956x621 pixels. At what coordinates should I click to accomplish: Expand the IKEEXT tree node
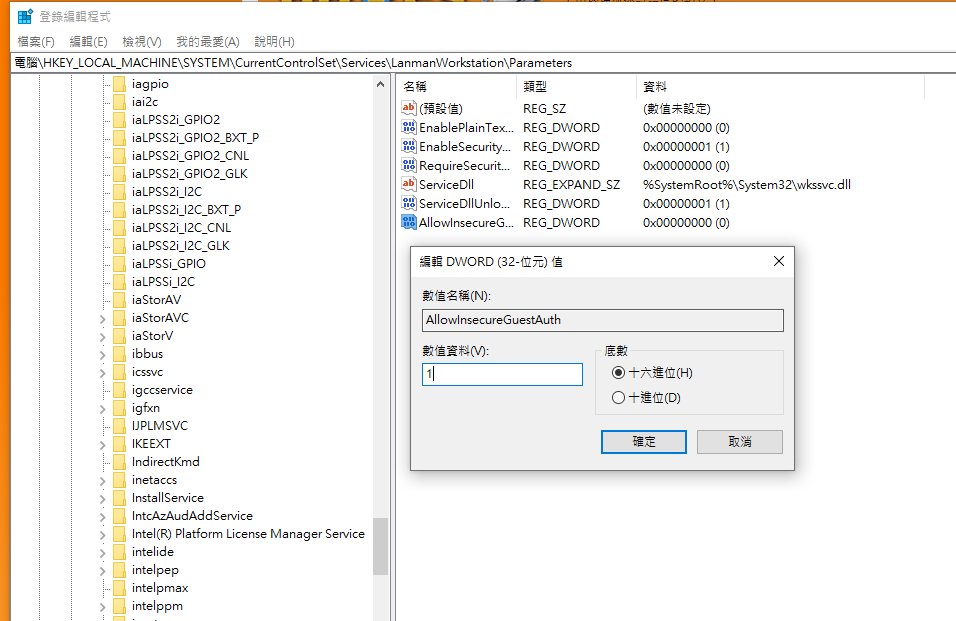click(103, 443)
